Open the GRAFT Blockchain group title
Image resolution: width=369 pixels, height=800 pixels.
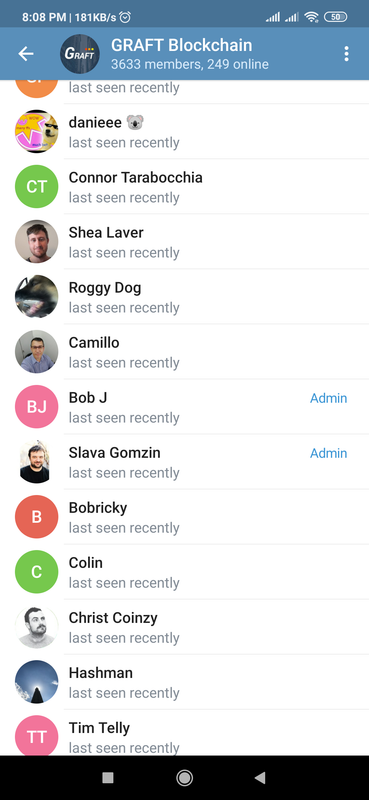click(x=181, y=45)
